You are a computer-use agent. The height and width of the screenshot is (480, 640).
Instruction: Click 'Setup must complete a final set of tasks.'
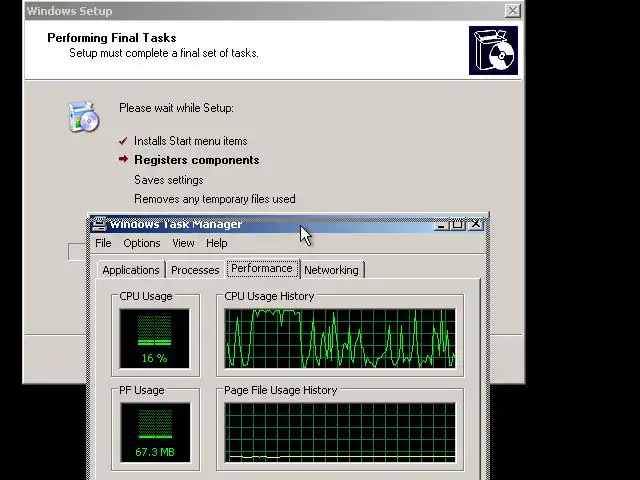point(164,53)
